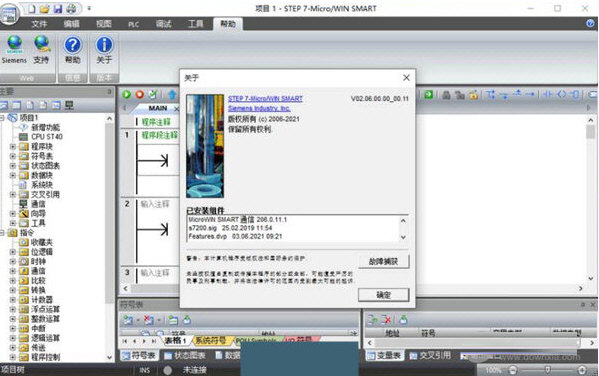Click the Insert Box icon in editor toolbar
Screen dimensions: 599x376
pyautogui.click(x=576, y=94)
